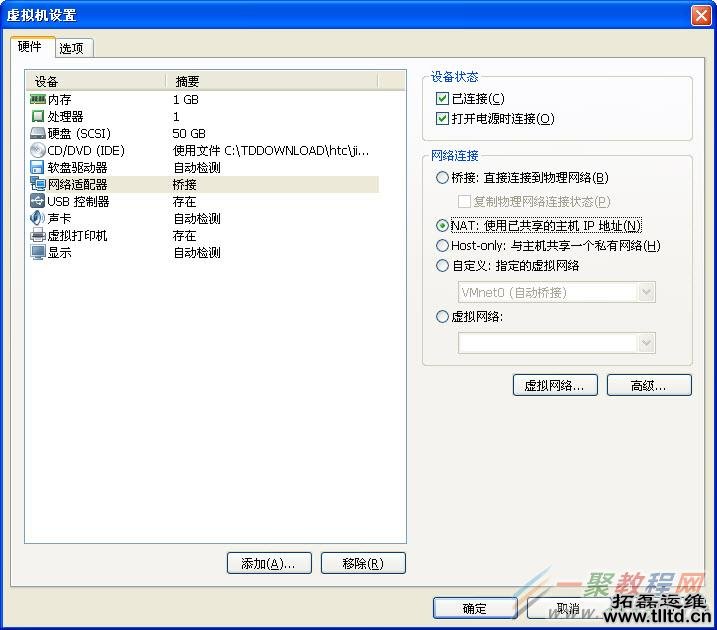Screen dimensions: 717x630
Task: Click 自动检测 summary in 显示 row
Action: pyautogui.click(x=197, y=252)
